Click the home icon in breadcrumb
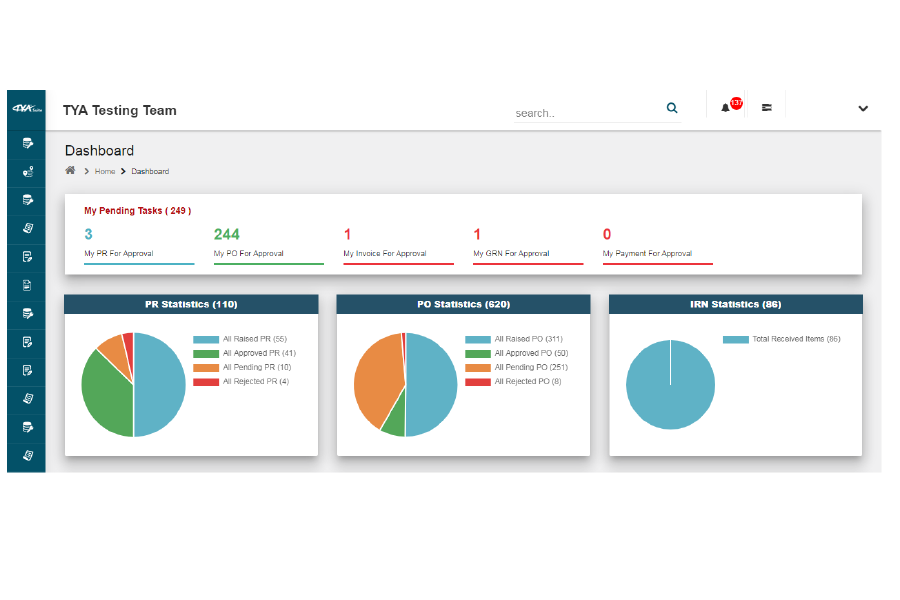This screenshot has width=900, height=600. [70, 171]
